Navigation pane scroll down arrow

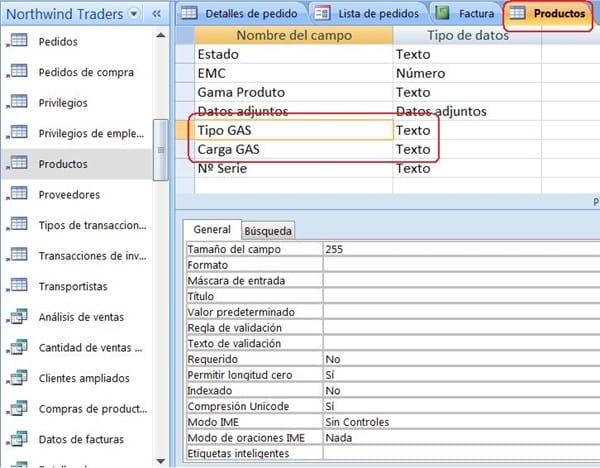pos(161,461)
